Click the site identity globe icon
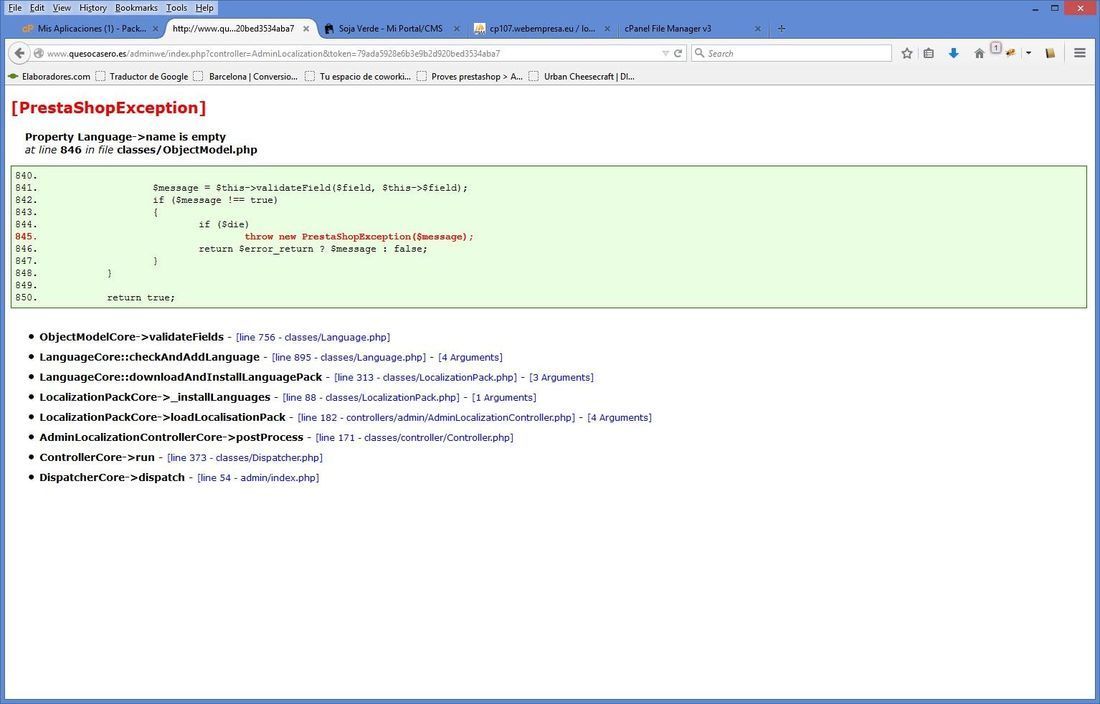1100x704 pixels. (x=39, y=53)
